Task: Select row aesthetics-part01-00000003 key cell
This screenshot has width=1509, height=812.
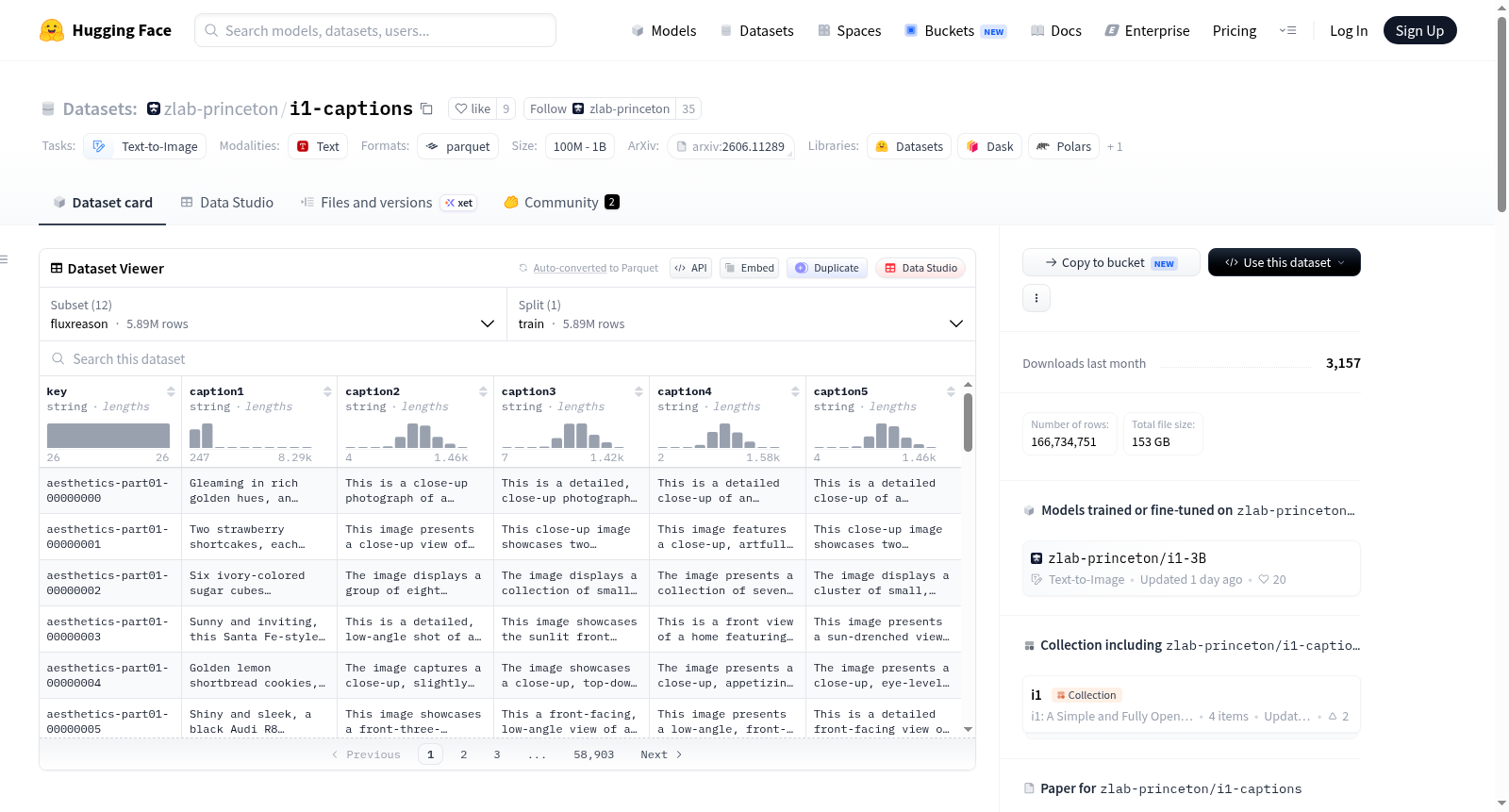Action: (x=109, y=629)
